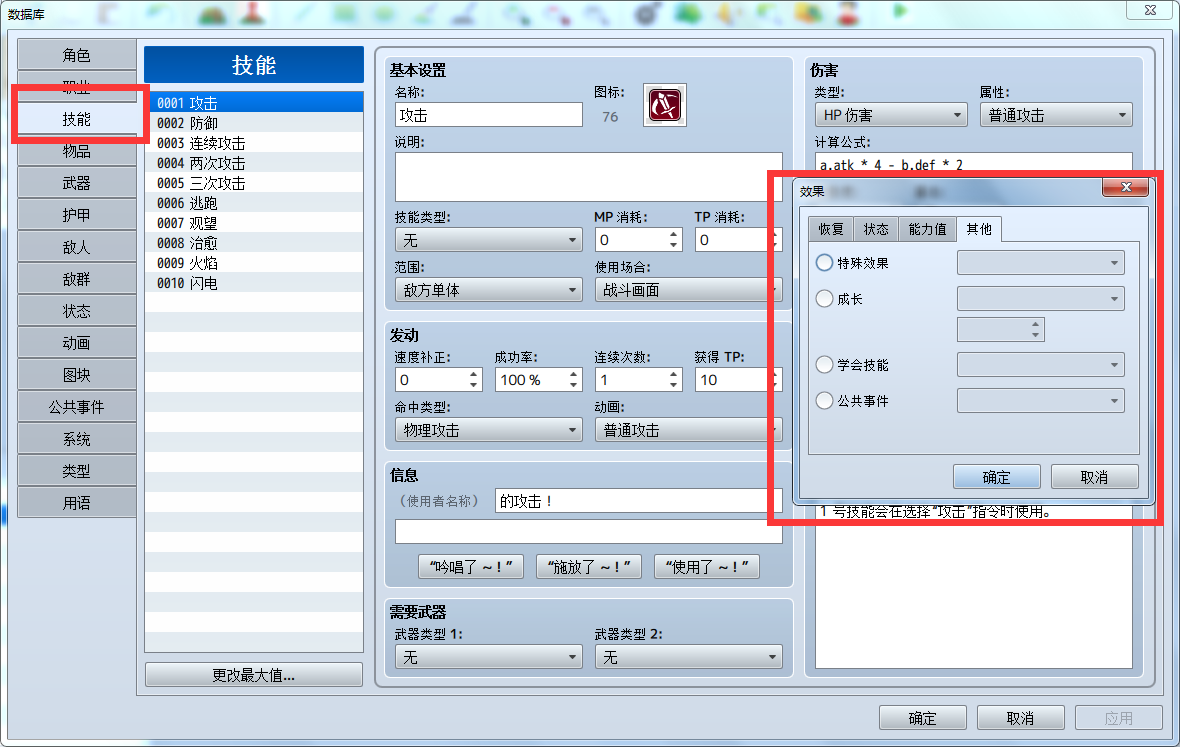Open the 学会技能 dropdown list
The width and height of the screenshot is (1180, 747).
click(x=1041, y=365)
